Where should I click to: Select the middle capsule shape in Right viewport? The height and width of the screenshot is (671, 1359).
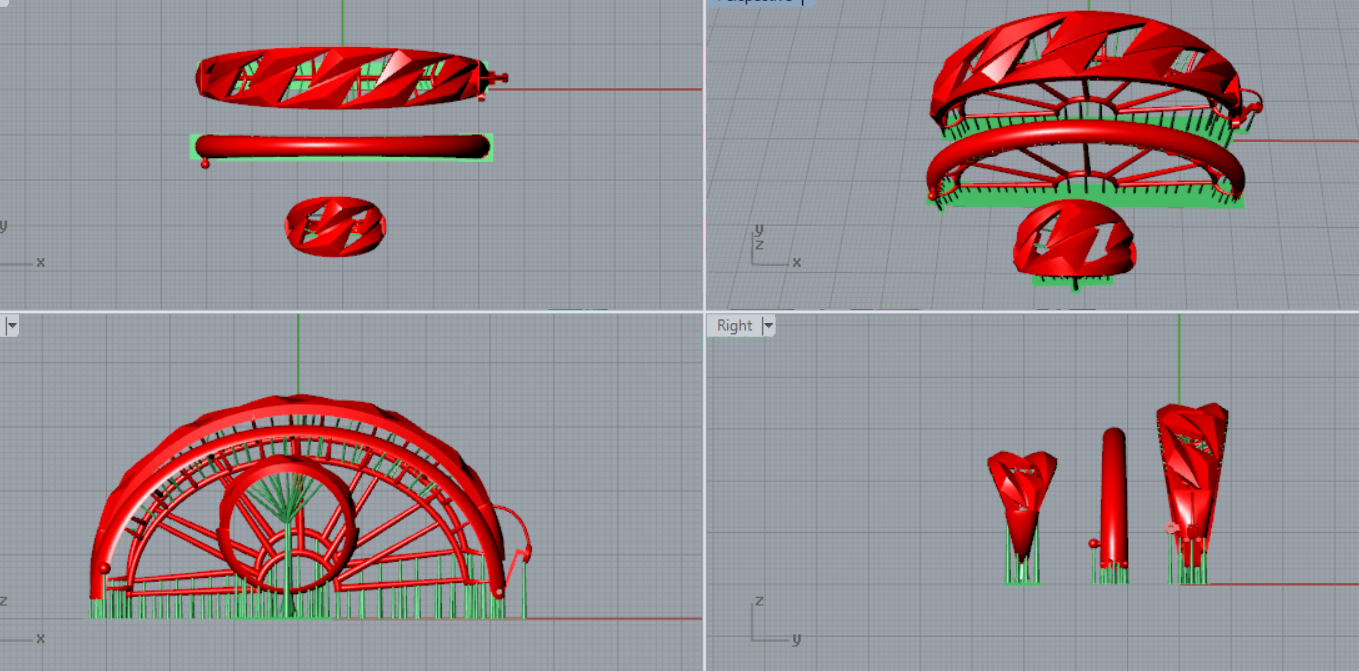1114,495
